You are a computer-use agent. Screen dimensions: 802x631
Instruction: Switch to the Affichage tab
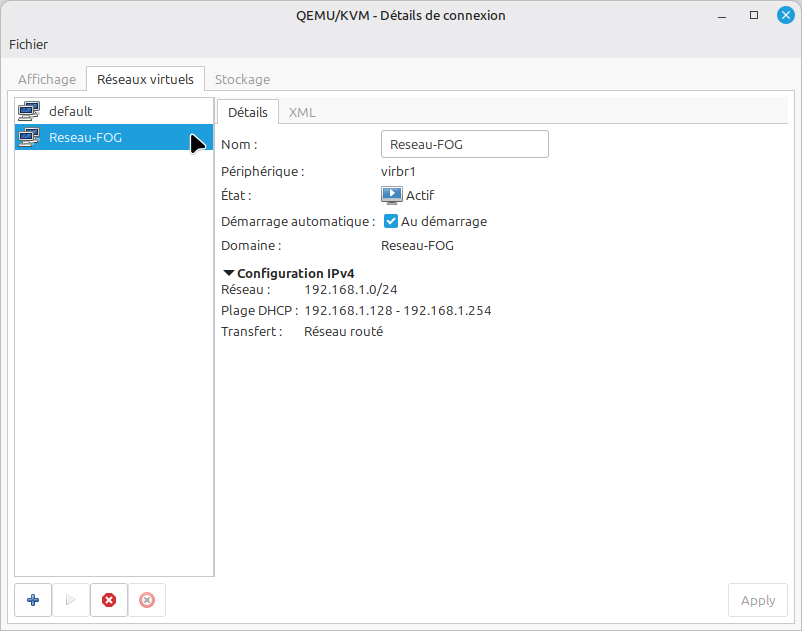pyautogui.click(x=47, y=79)
